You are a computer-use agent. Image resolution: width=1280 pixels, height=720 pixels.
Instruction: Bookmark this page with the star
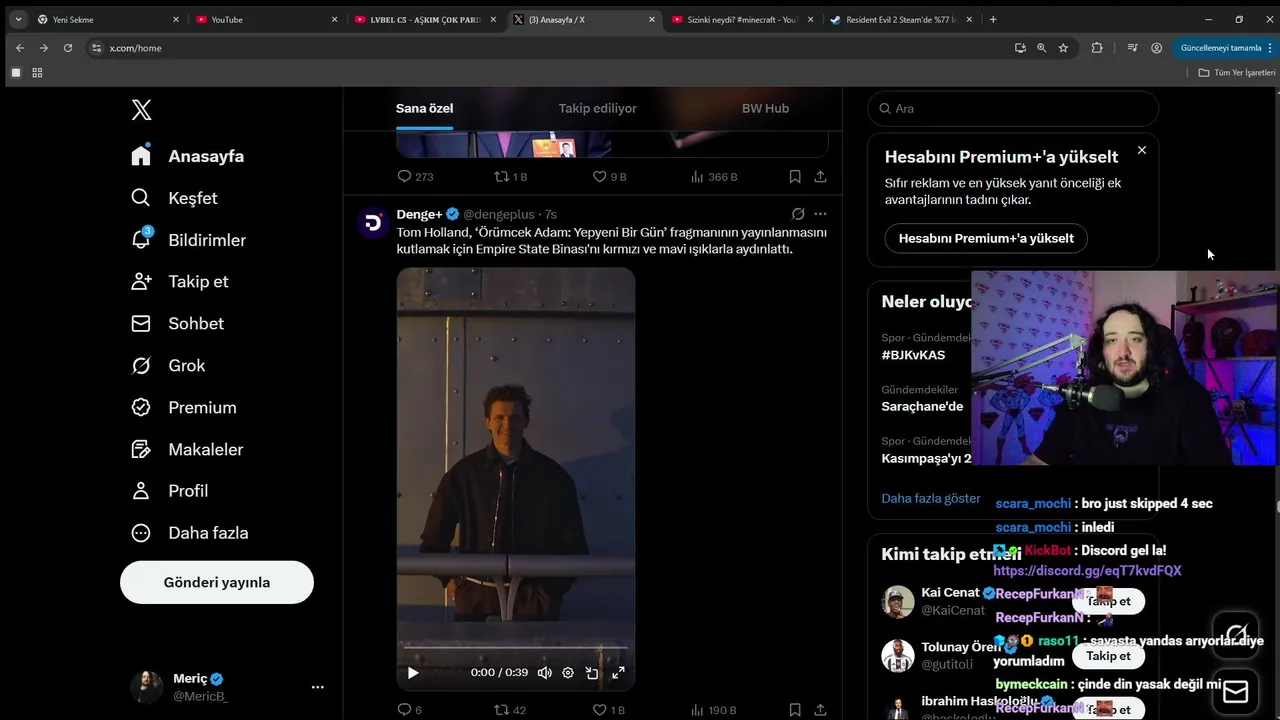pyautogui.click(x=1063, y=48)
